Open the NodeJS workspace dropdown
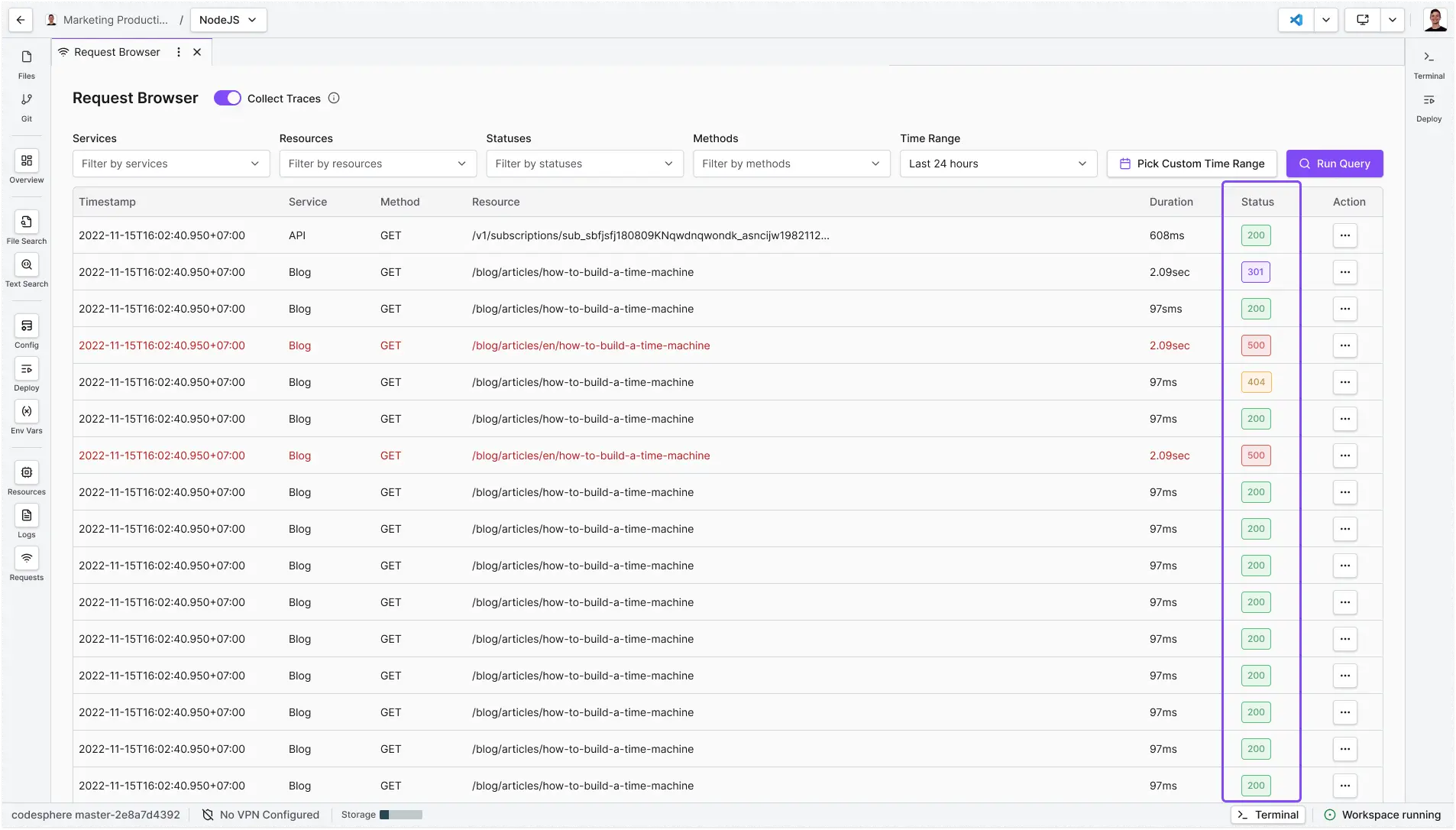The image size is (1456, 830). tap(228, 20)
